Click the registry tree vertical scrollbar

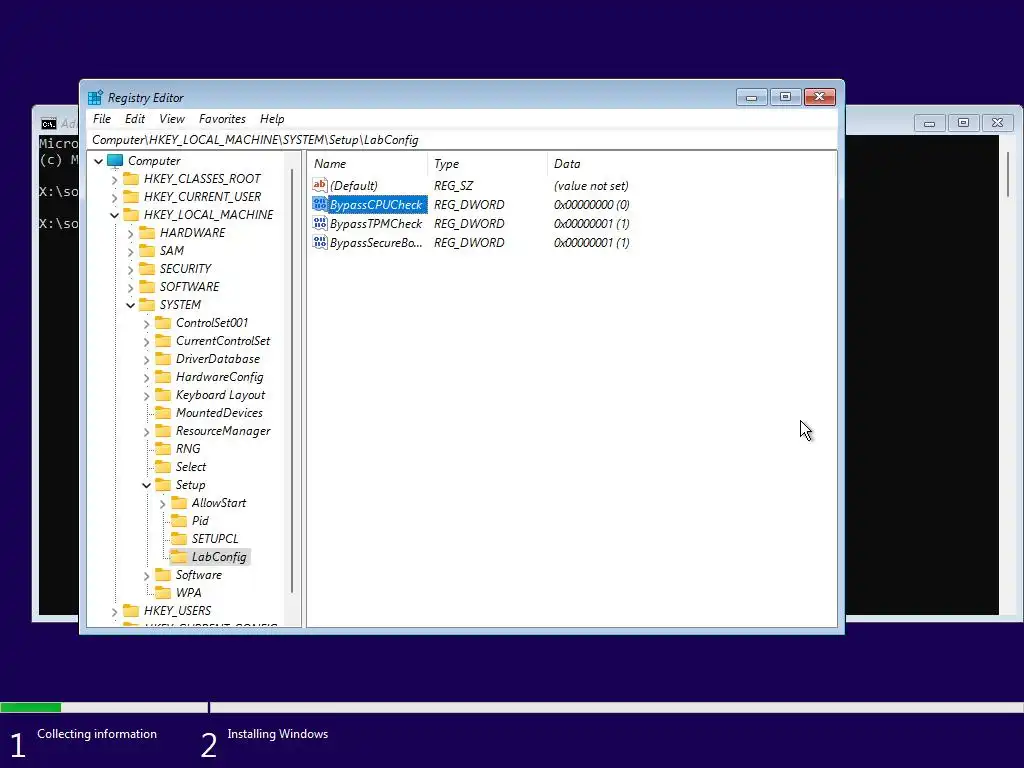(292, 379)
